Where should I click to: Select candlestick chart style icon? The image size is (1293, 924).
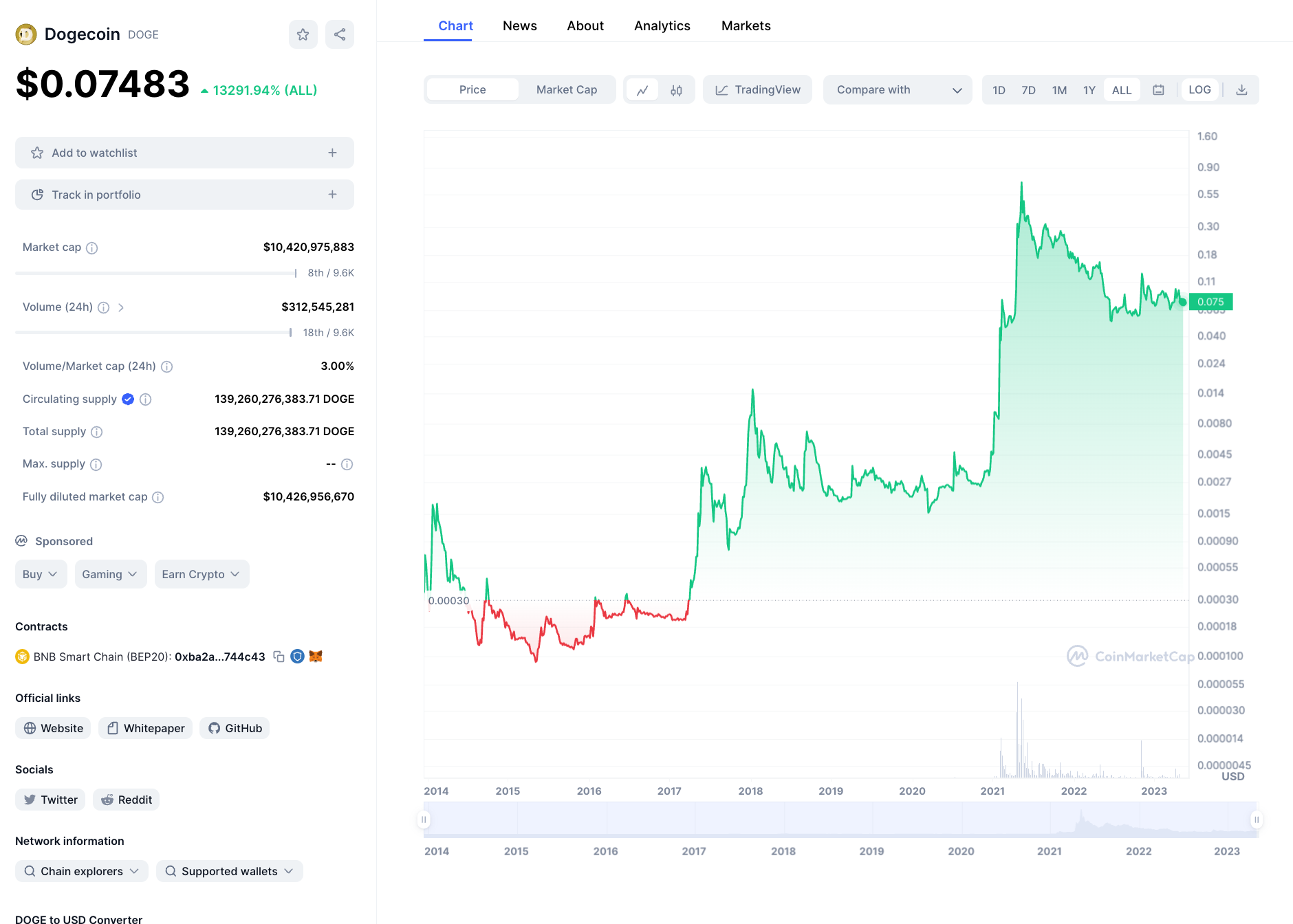(676, 90)
